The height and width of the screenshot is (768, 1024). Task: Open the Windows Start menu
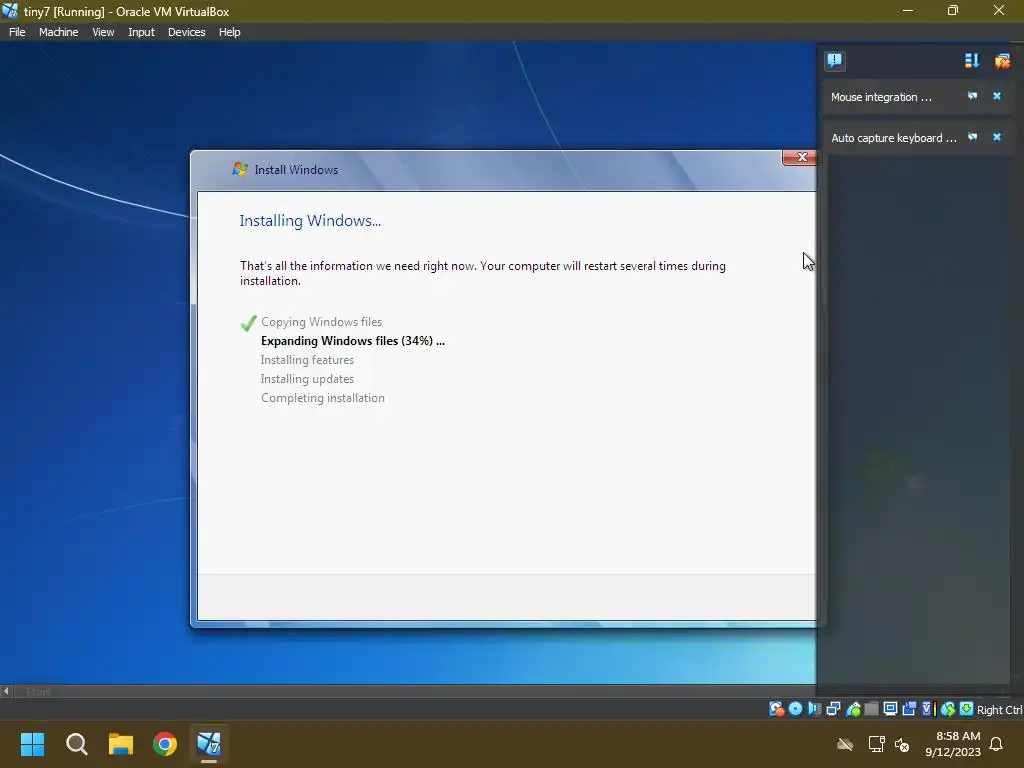32,744
